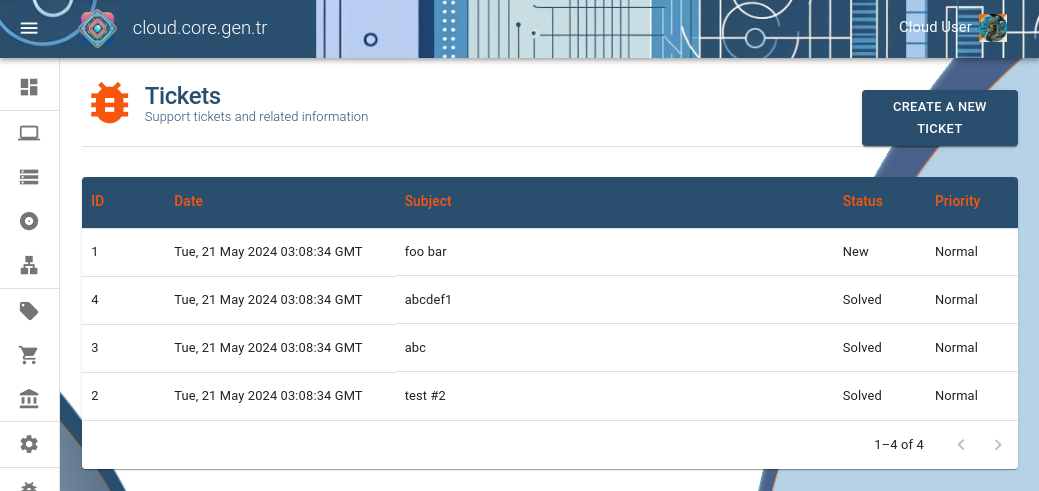Image resolution: width=1039 pixels, height=491 pixels.
Task: Click Support tickets and related information subtitle
Action: point(256,117)
